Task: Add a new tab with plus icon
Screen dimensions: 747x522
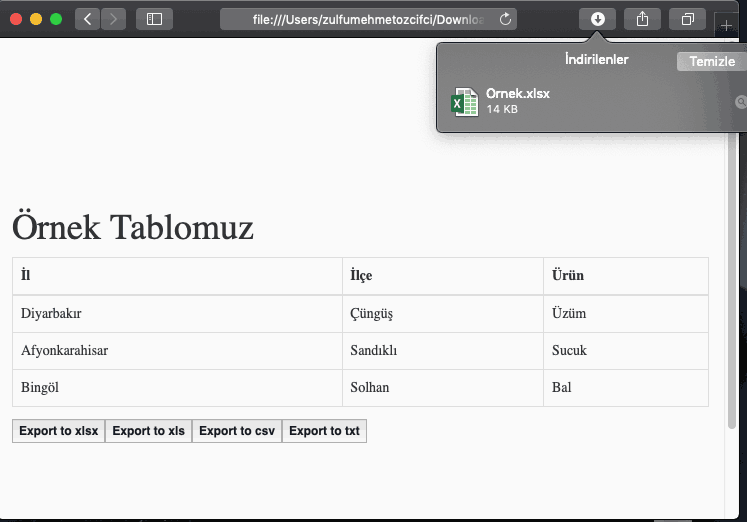Action: [726, 25]
